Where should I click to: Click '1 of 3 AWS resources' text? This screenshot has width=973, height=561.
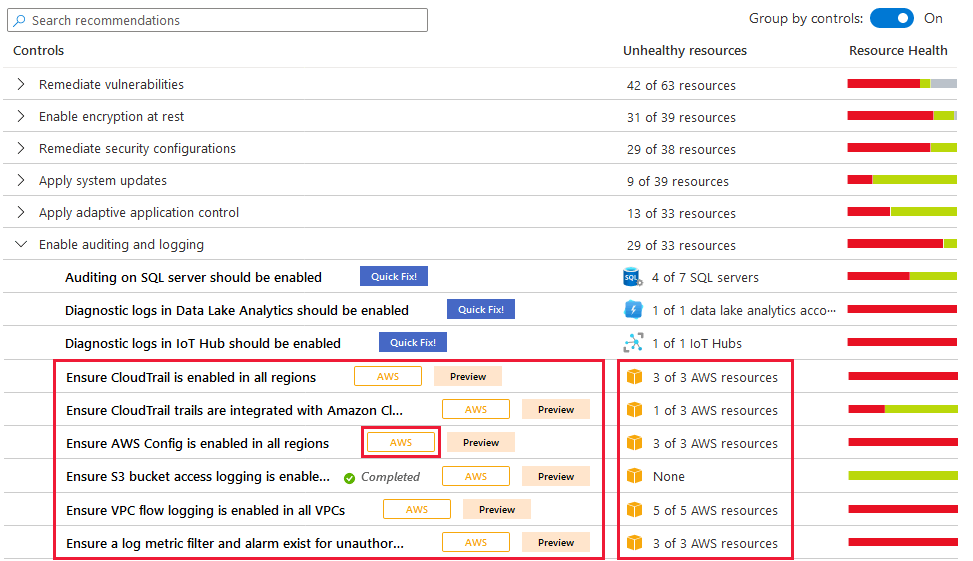click(715, 410)
